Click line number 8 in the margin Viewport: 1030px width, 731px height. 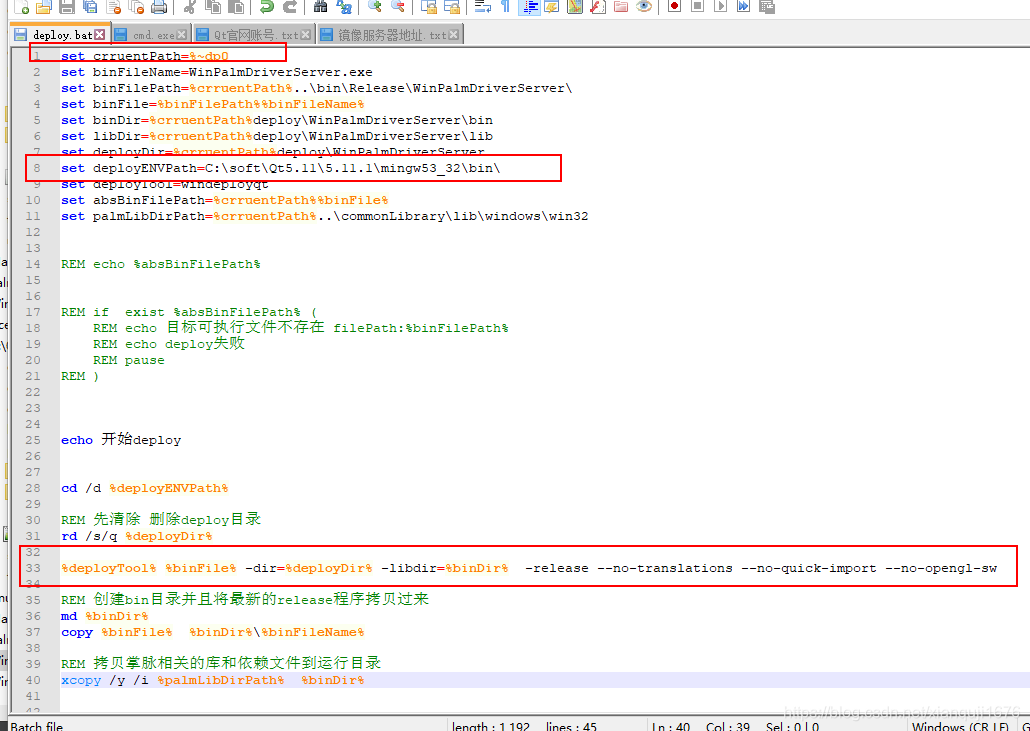[37, 168]
